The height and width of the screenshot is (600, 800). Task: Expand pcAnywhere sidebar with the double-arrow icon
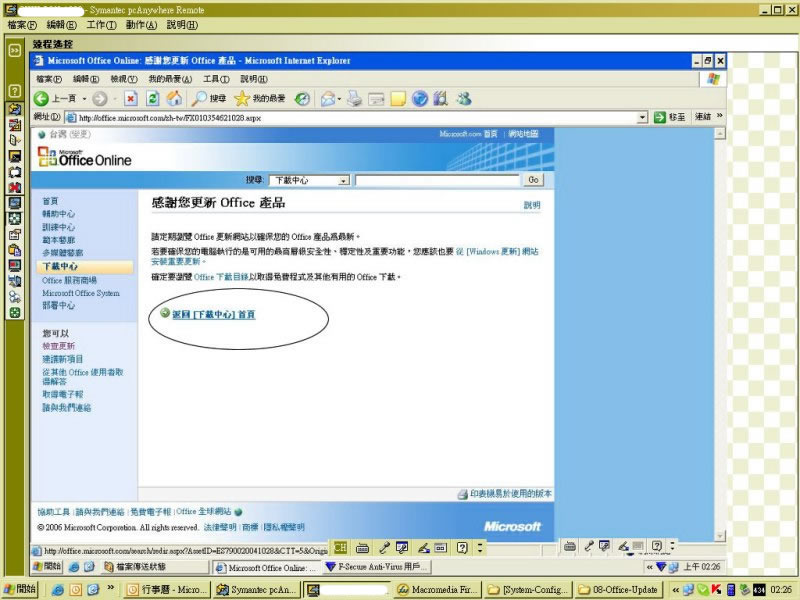(x=15, y=50)
